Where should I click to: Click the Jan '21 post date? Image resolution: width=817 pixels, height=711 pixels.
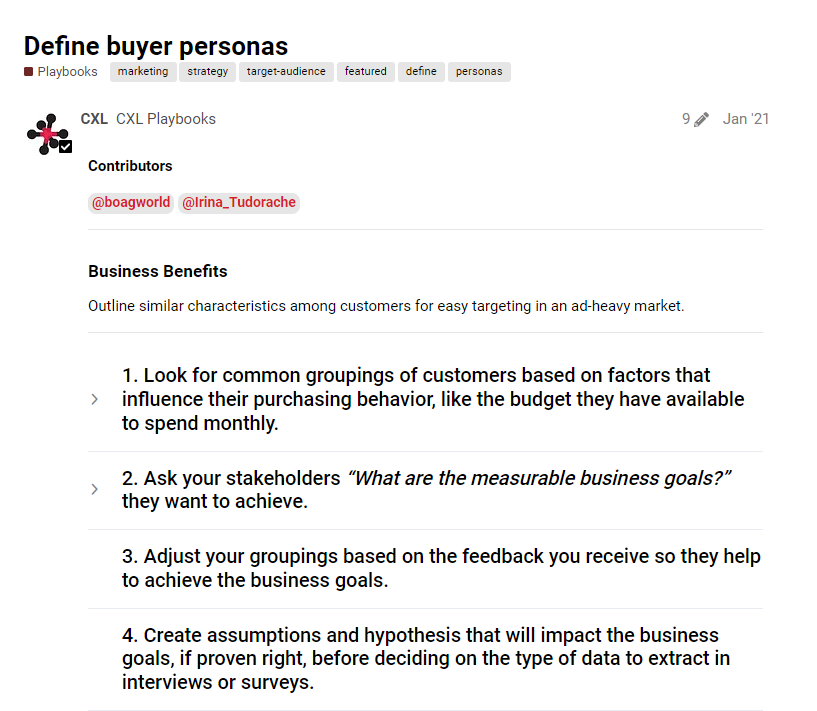pyautogui.click(x=746, y=119)
